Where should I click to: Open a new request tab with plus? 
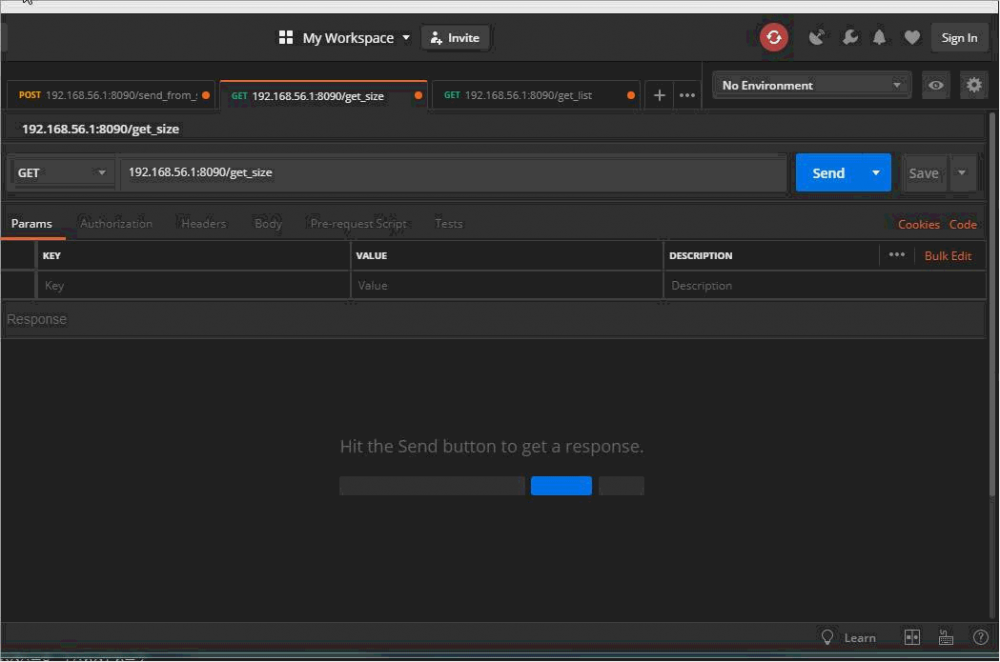658,95
